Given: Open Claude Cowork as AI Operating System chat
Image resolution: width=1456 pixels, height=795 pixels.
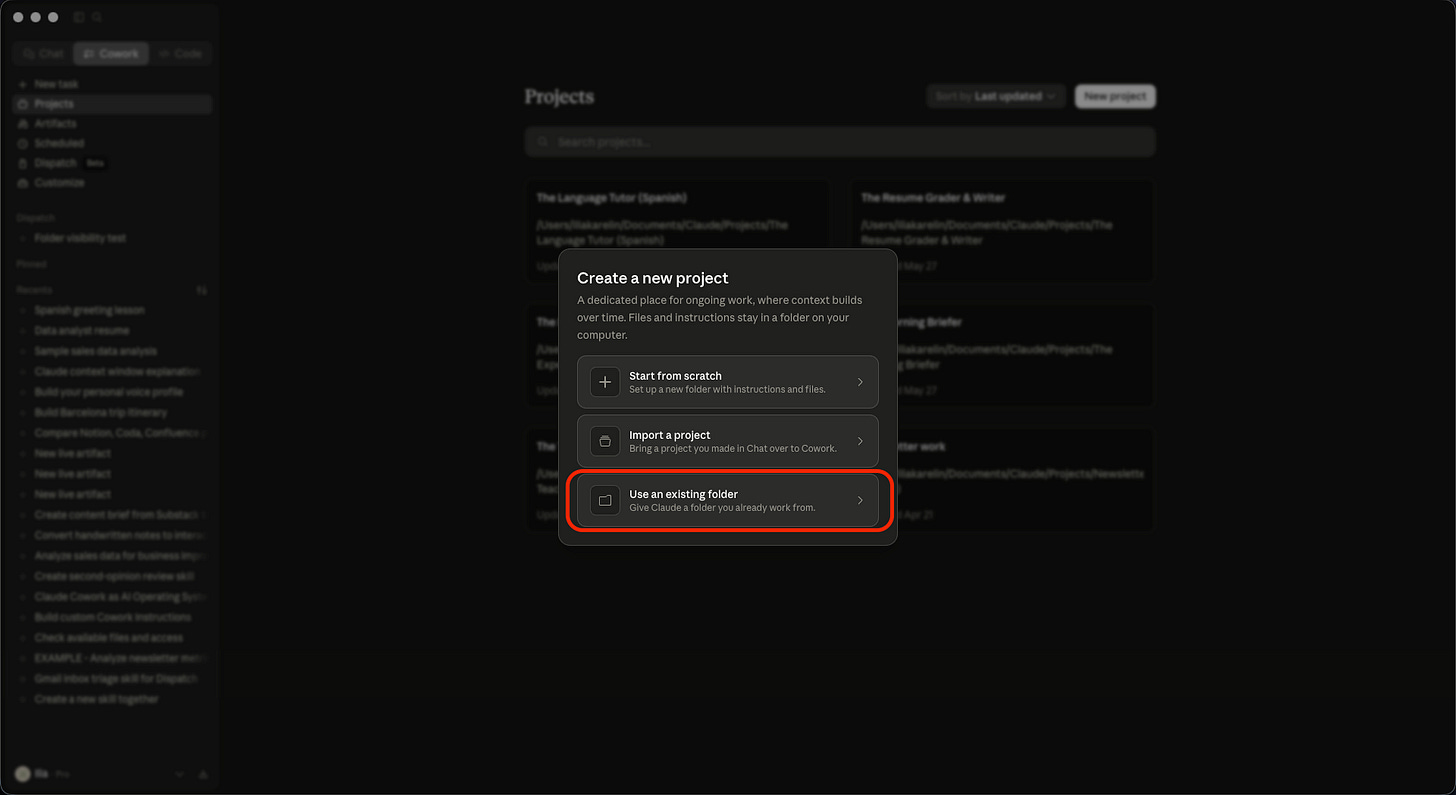Looking at the screenshot, I should 112,597.
